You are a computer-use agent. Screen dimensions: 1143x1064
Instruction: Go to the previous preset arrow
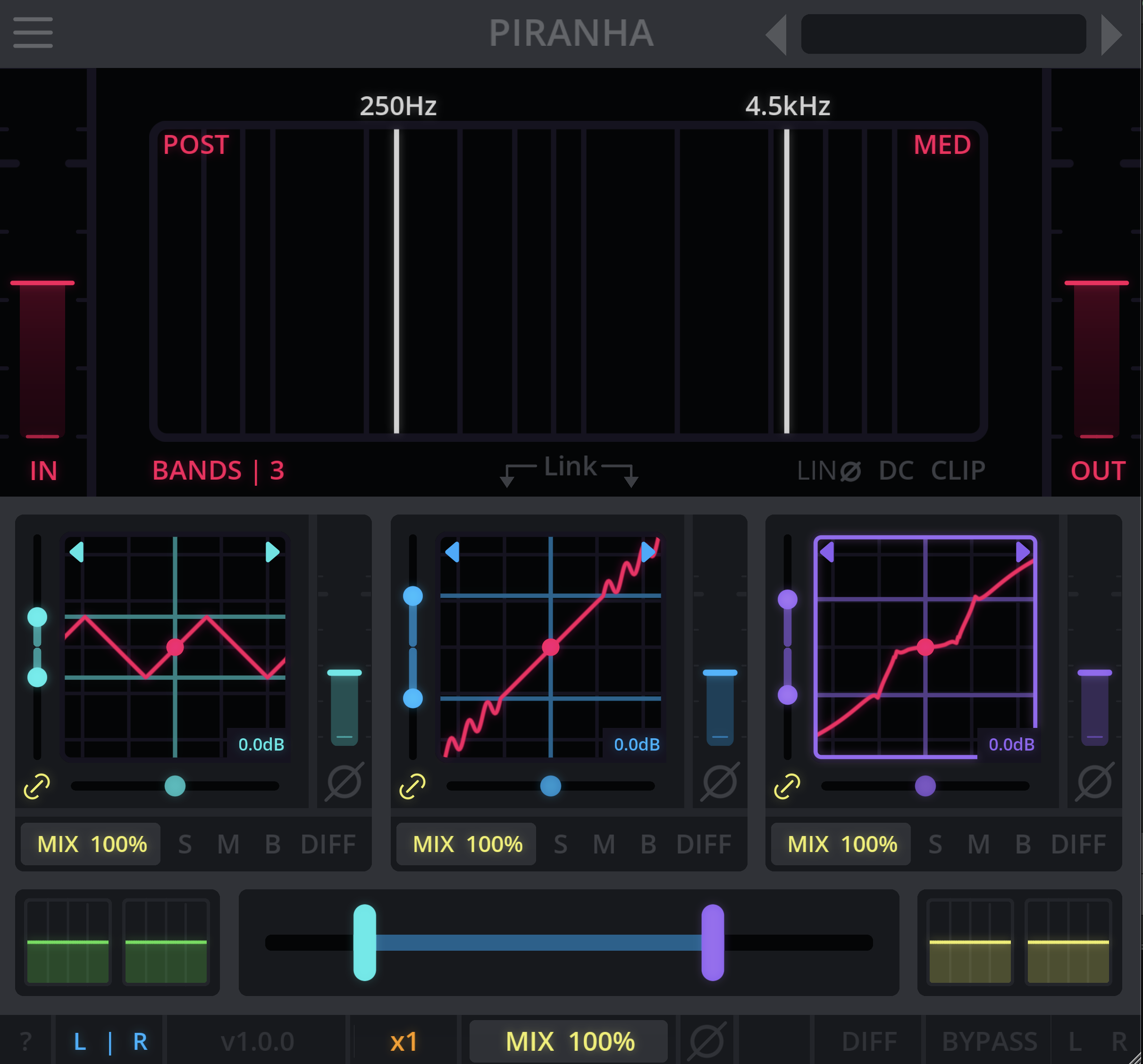tap(776, 34)
